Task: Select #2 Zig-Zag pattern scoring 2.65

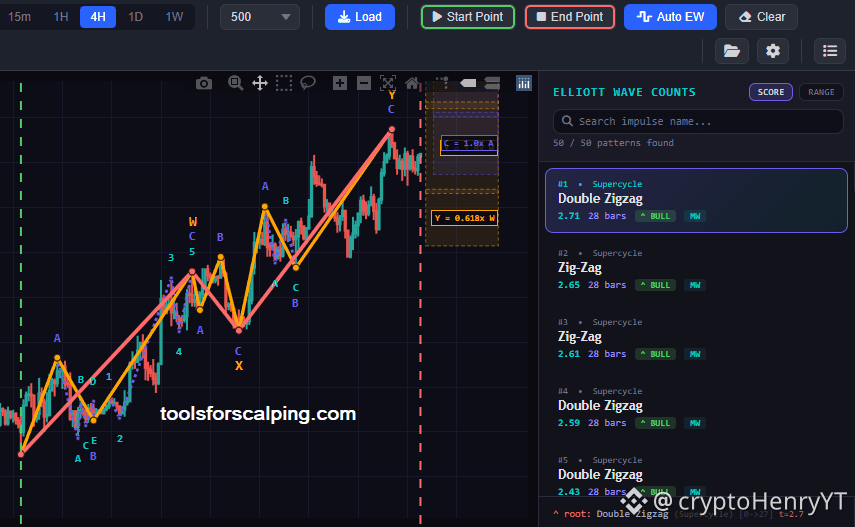Action: click(x=696, y=269)
